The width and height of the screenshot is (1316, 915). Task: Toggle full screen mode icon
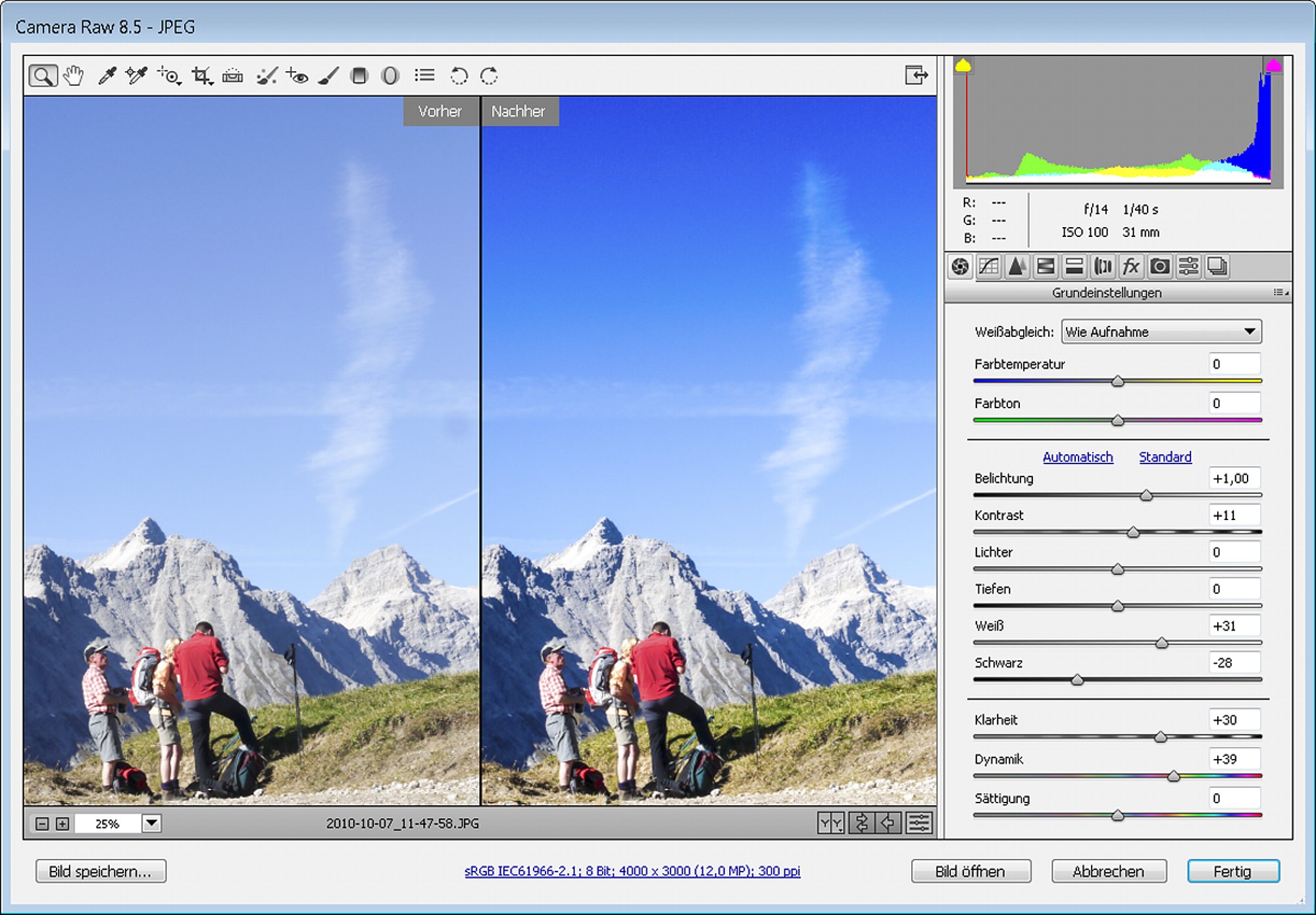(916, 75)
